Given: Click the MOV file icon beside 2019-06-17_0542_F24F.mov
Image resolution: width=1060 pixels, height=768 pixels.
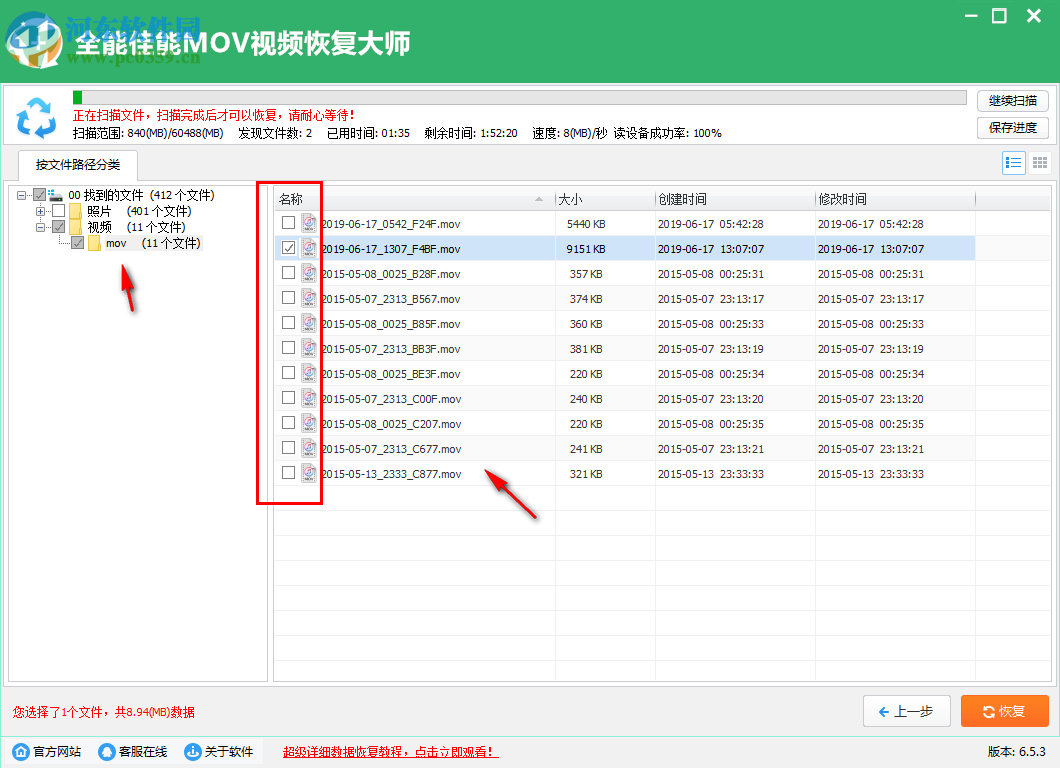Looking at the screenshot, I should pyautogui.click(x=308, y=223).
